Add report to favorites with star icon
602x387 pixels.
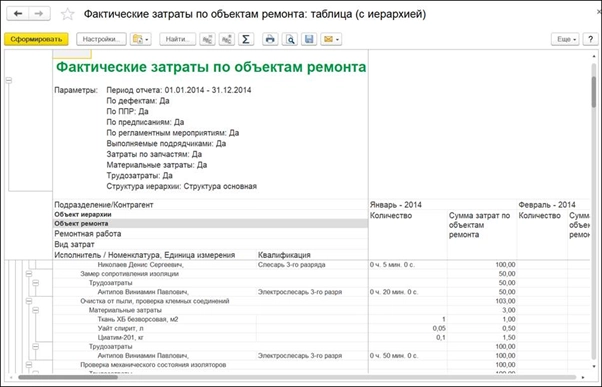68,14
